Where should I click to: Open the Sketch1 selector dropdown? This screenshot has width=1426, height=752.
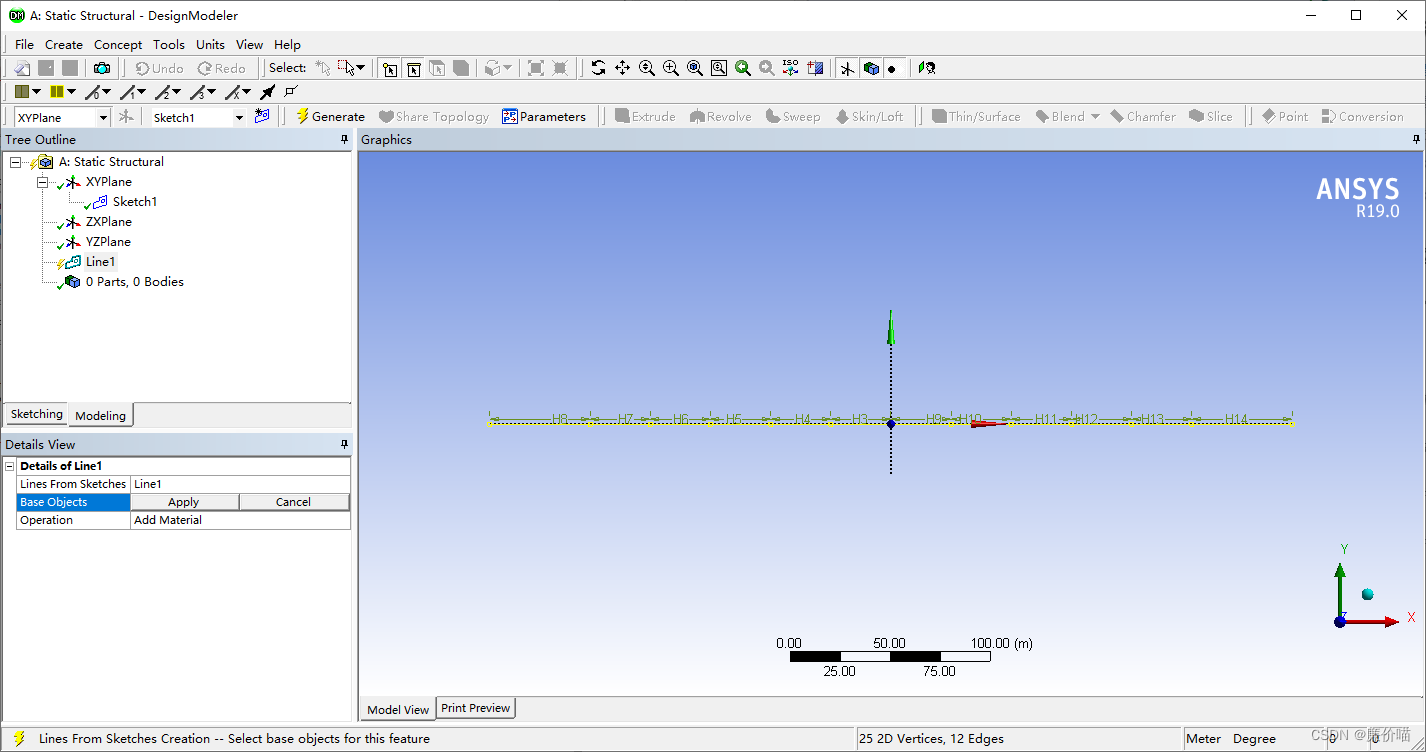pyautogui.click(x=239, y=117)
